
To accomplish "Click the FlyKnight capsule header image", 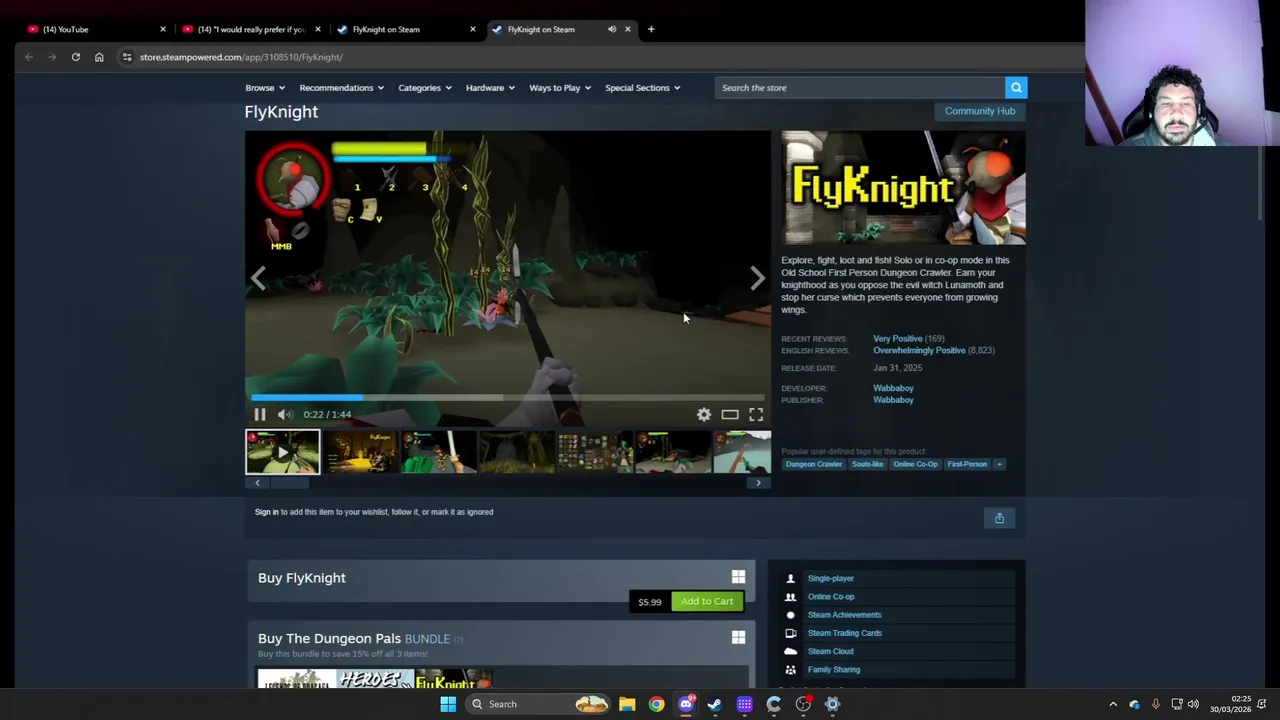I will pos(903,188).
